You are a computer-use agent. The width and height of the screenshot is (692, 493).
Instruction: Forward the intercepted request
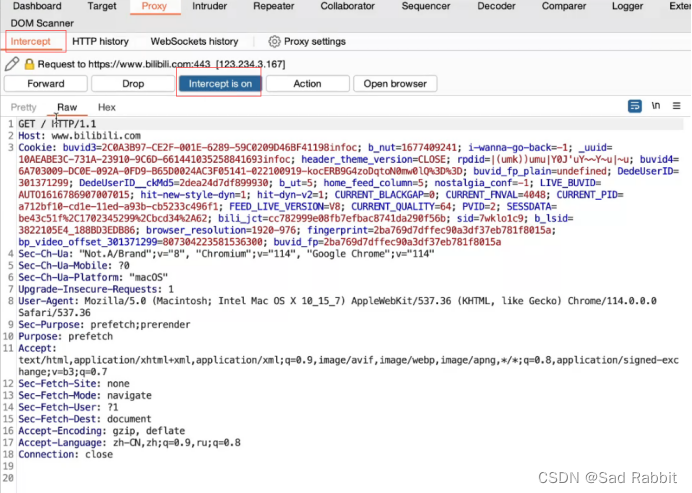(x=45, y=83)
